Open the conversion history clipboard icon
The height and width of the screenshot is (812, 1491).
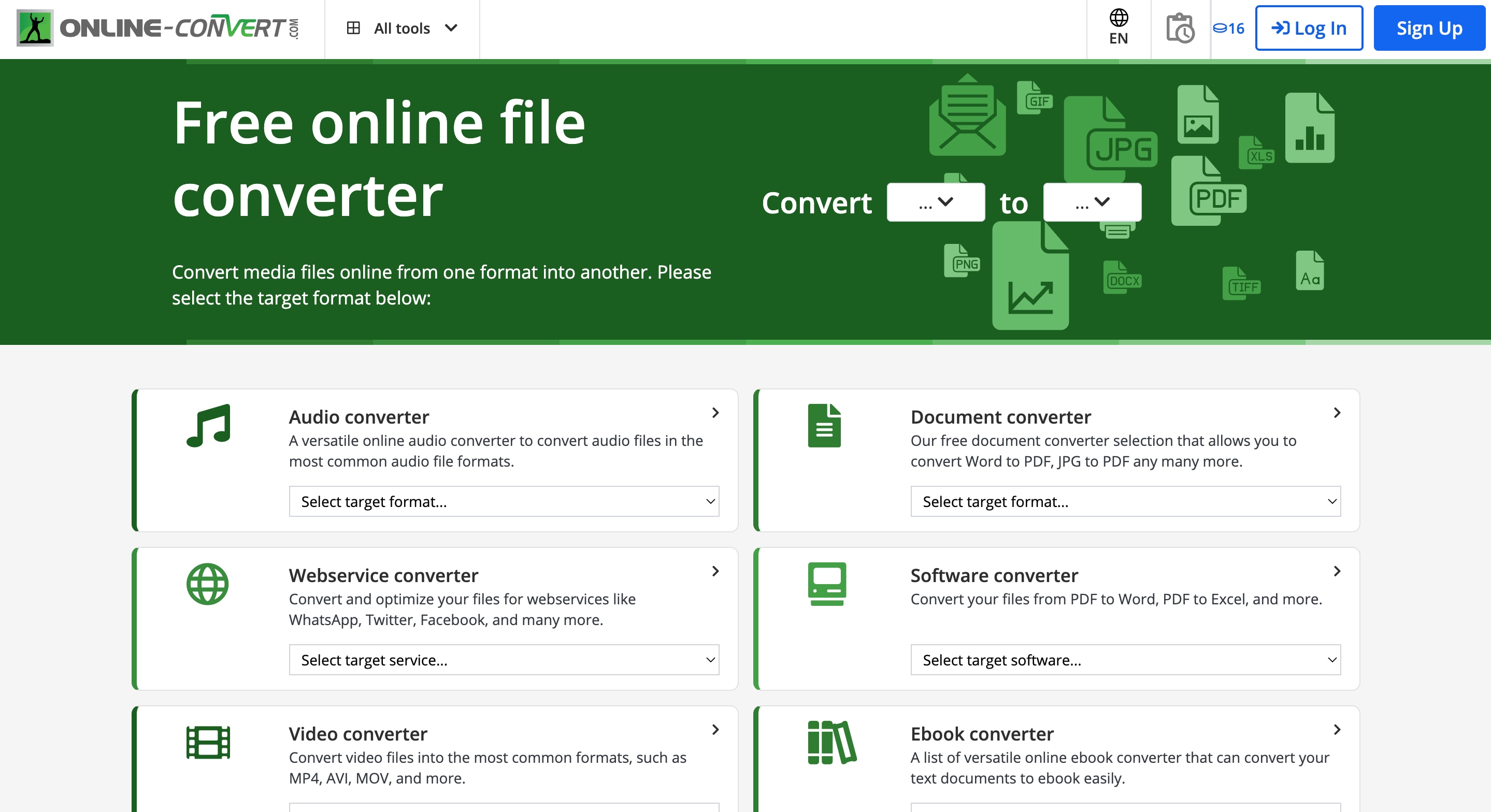[1180, 28]
